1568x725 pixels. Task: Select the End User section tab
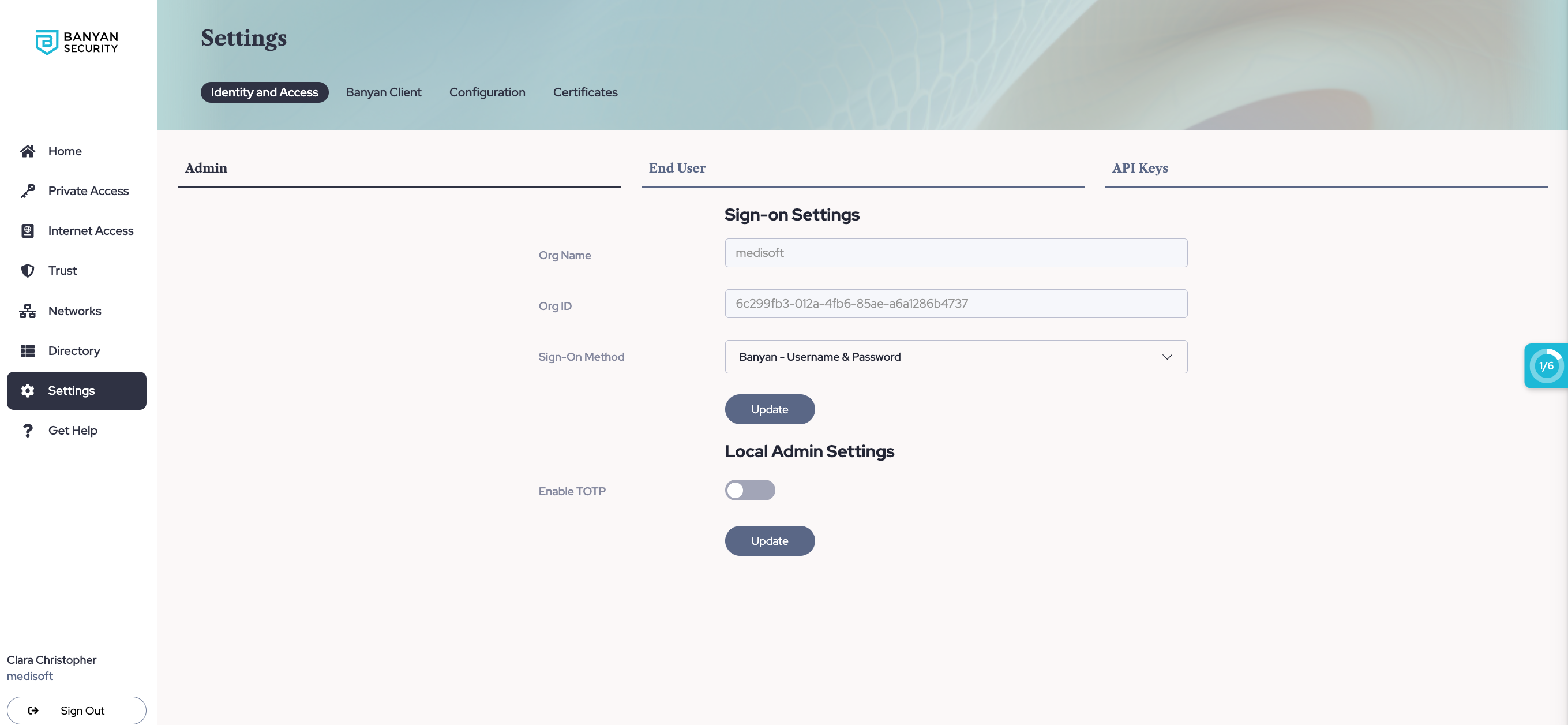(x=676, y=168)
